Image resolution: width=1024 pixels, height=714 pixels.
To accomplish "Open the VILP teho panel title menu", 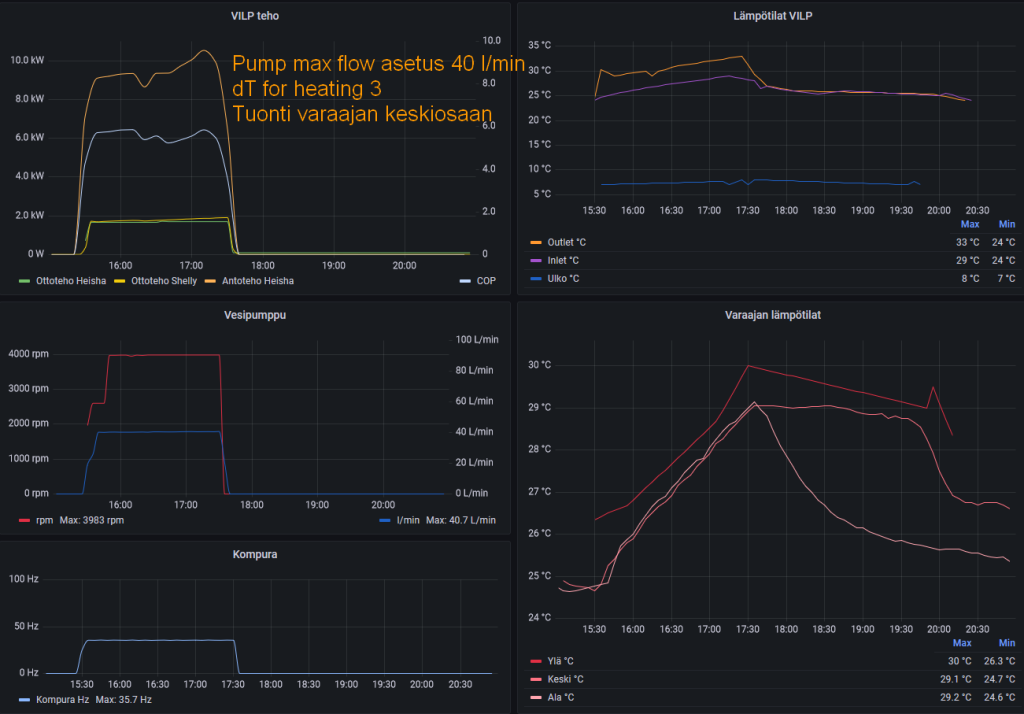I will 255,16.
